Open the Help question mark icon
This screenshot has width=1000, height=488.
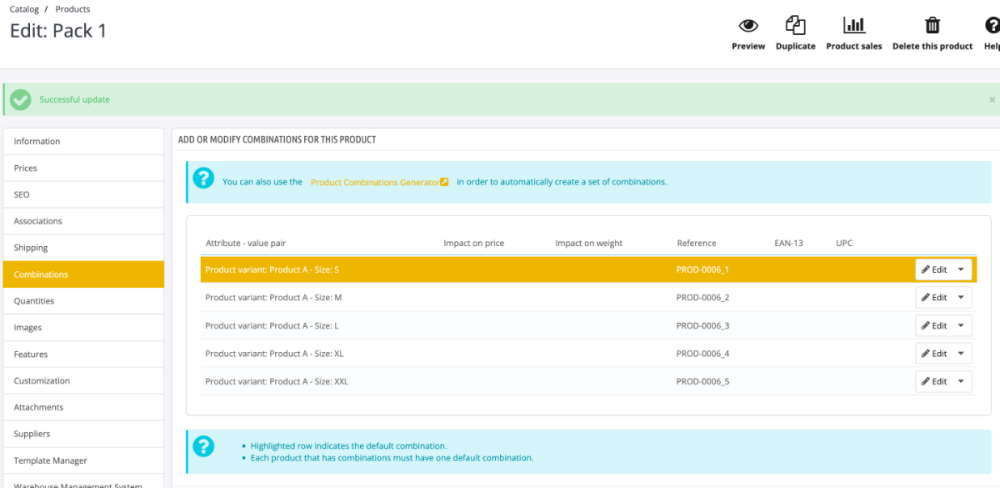(992, 26)
